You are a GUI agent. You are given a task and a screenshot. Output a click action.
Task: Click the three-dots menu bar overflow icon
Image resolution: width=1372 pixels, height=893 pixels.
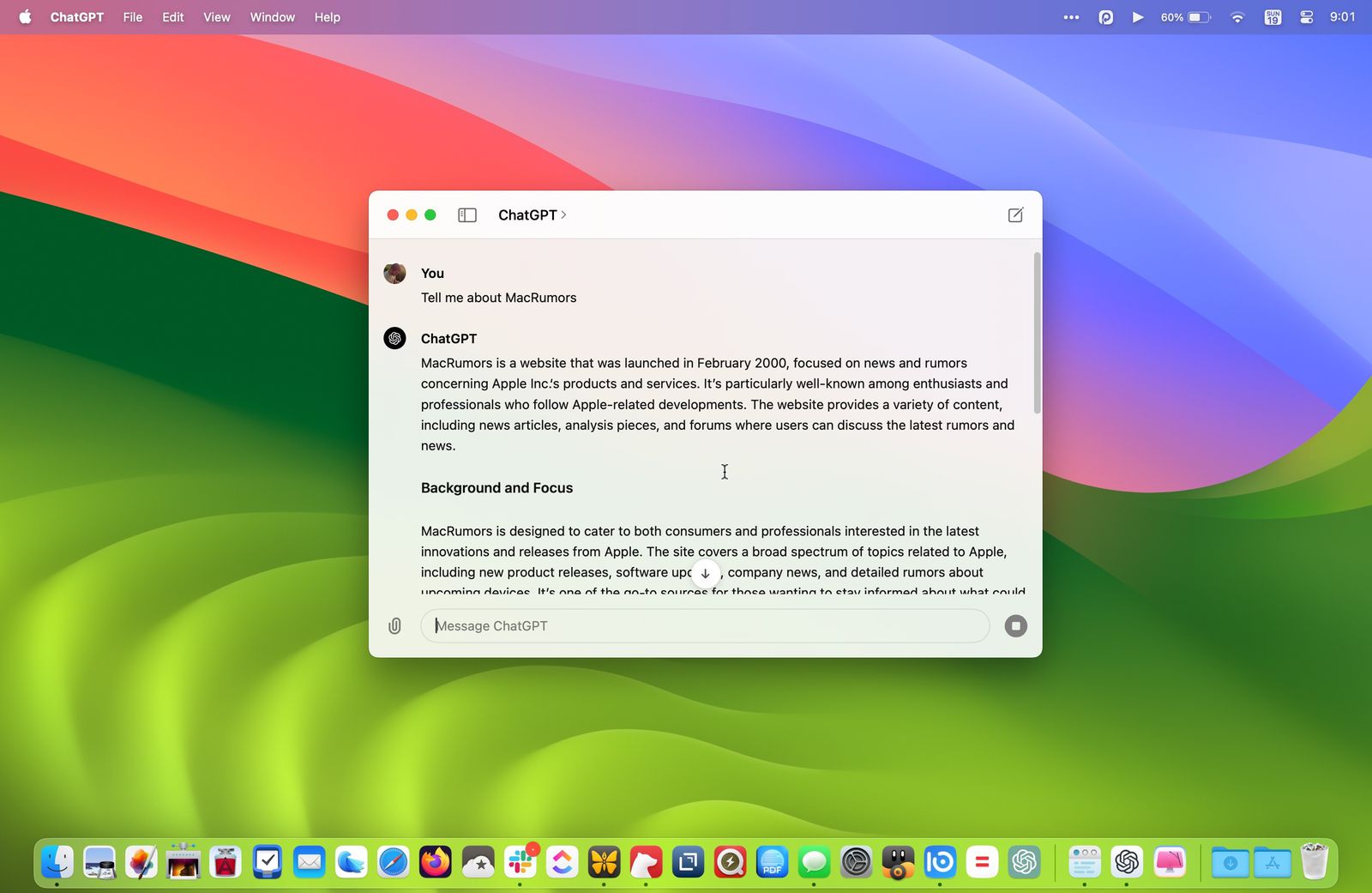(1071, 17)
